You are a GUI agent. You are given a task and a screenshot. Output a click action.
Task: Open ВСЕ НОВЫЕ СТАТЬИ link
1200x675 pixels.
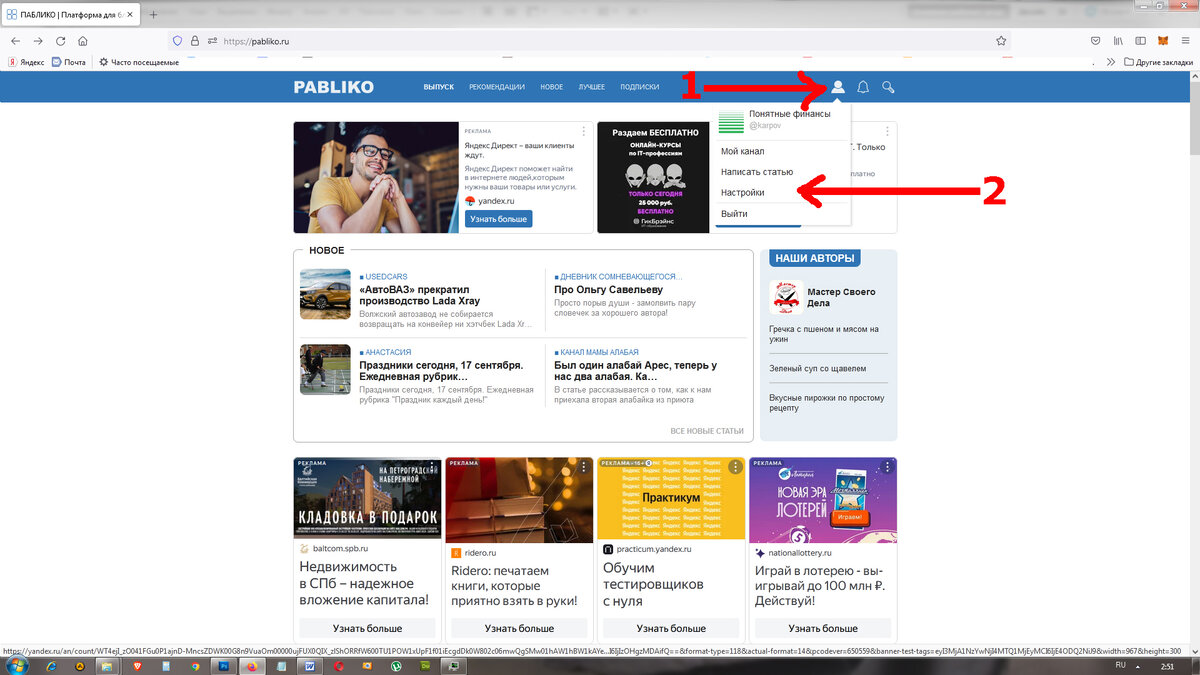pos(707,431)
